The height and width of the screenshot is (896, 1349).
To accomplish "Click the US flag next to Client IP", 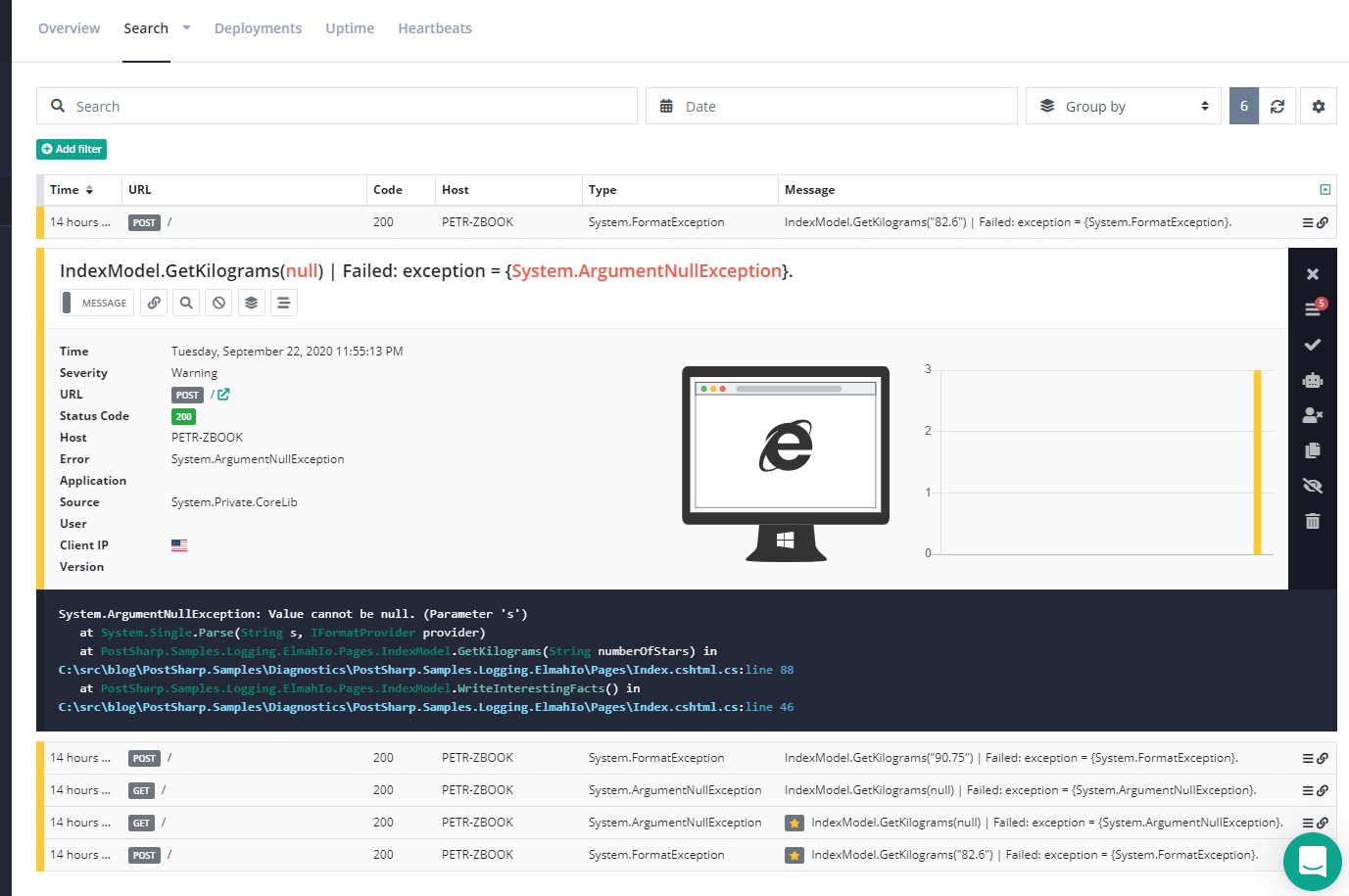I will (179, 545).
